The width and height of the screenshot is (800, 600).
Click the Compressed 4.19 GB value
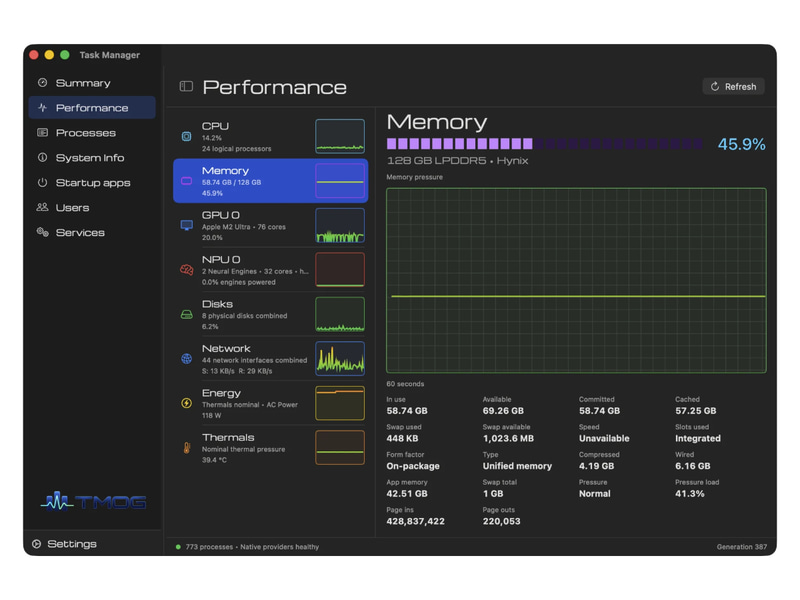(596, 466)
